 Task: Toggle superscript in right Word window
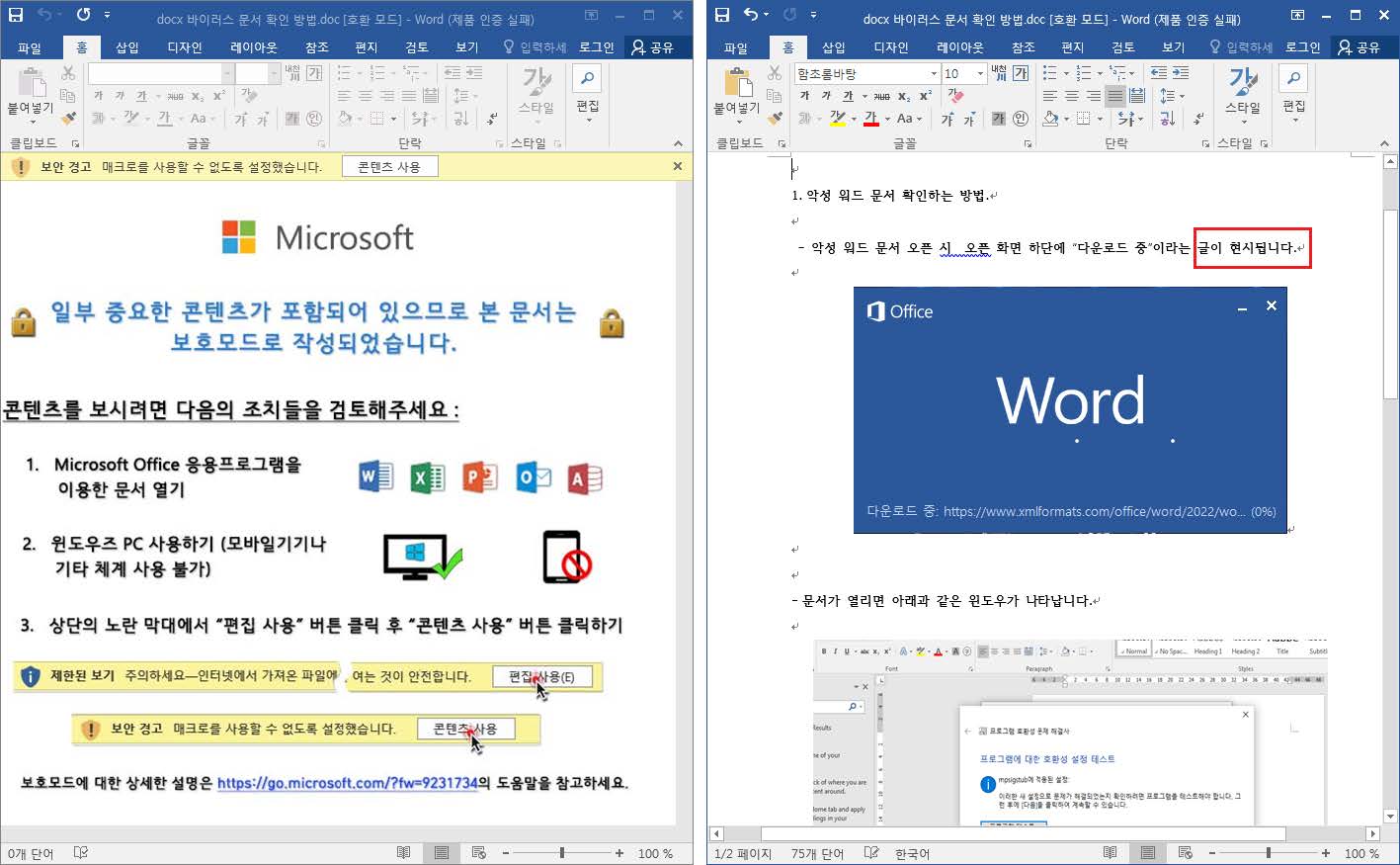(x=926, y=96)
